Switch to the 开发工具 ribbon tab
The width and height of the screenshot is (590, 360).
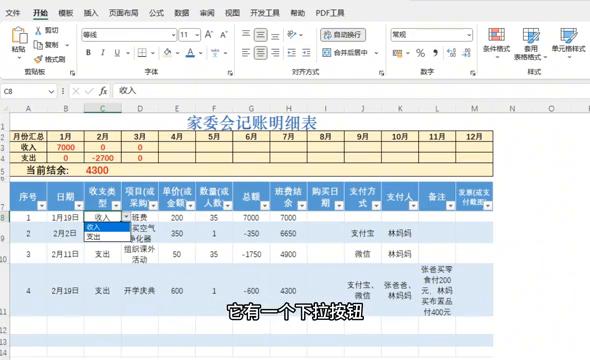[265, 13]
